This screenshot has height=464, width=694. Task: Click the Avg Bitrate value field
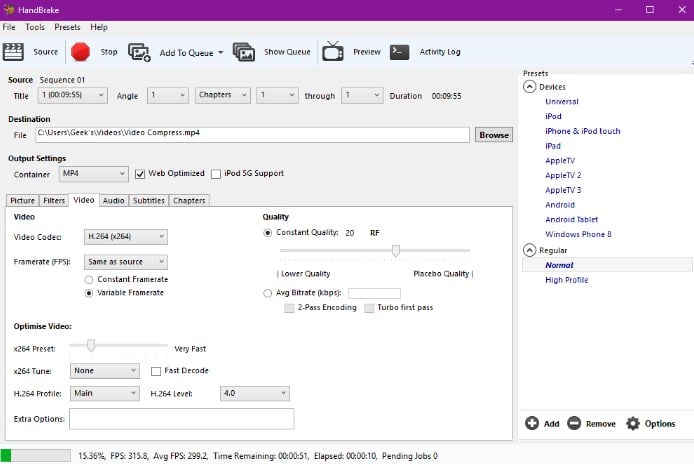click(x=374, y=293)
